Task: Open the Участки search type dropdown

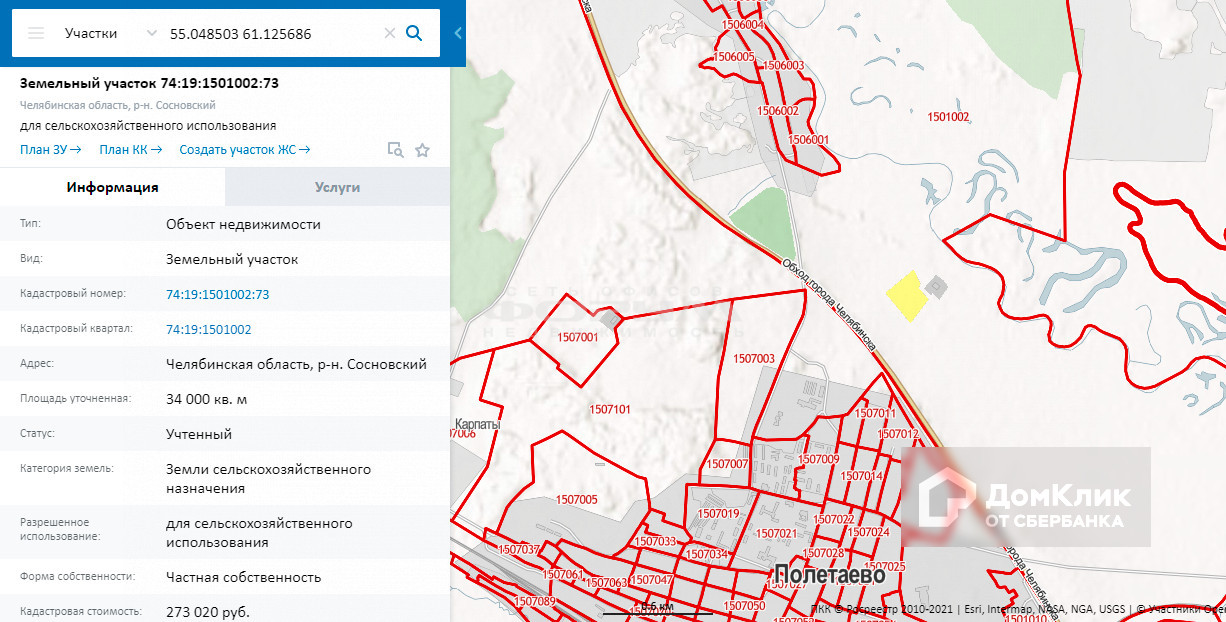Action: (x=110, y=33)
